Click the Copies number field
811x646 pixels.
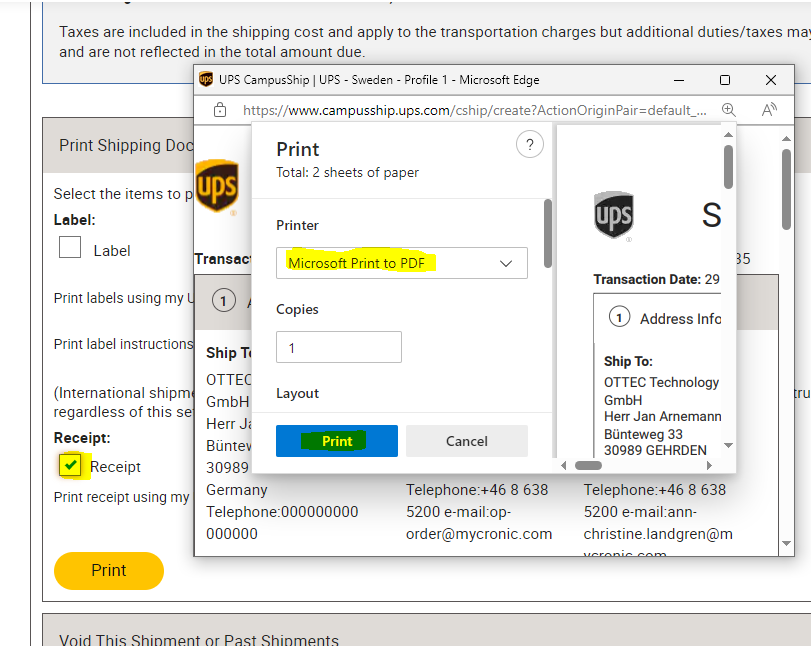click(339, 347)
